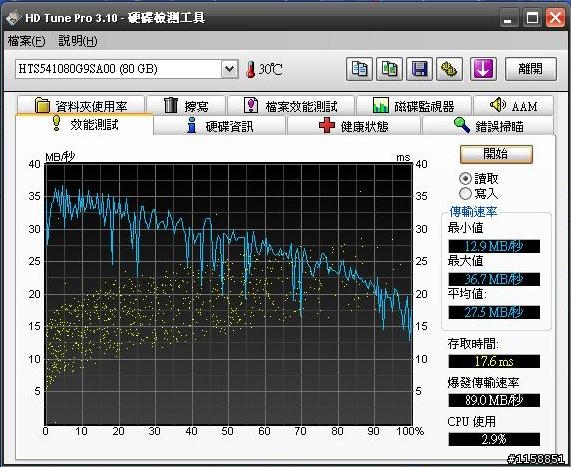The image size is (571, 467).
Task: Click the ms axis label on the chart
Action: [x=403, y=157]
